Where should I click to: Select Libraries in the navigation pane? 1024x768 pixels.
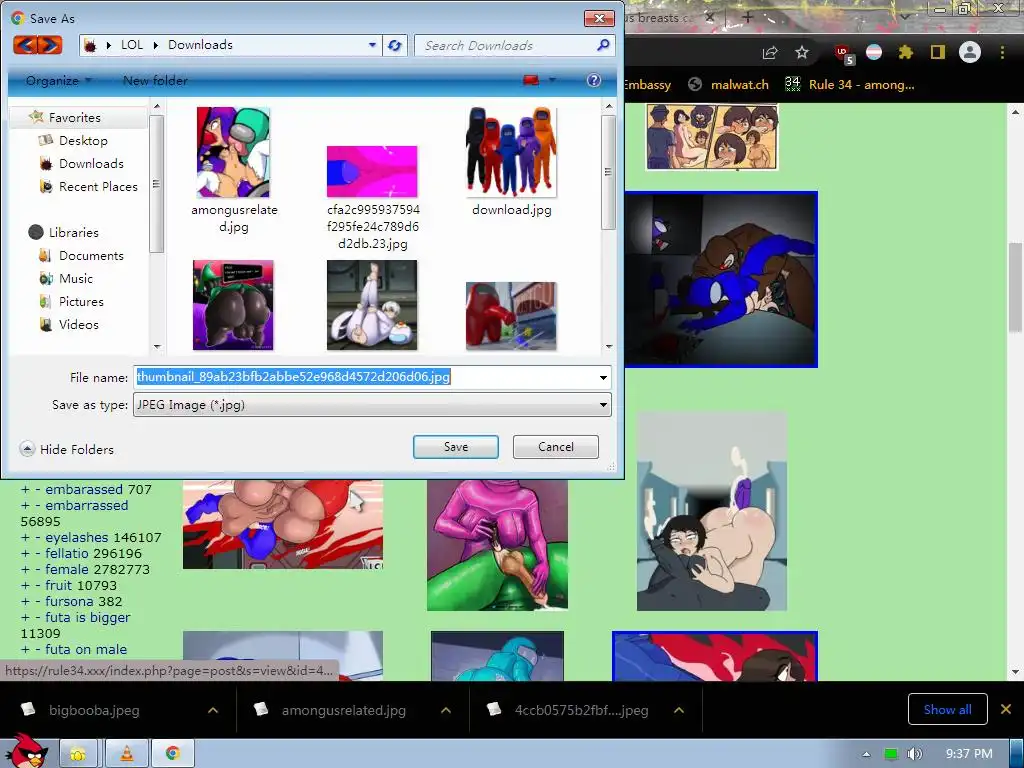73,232
